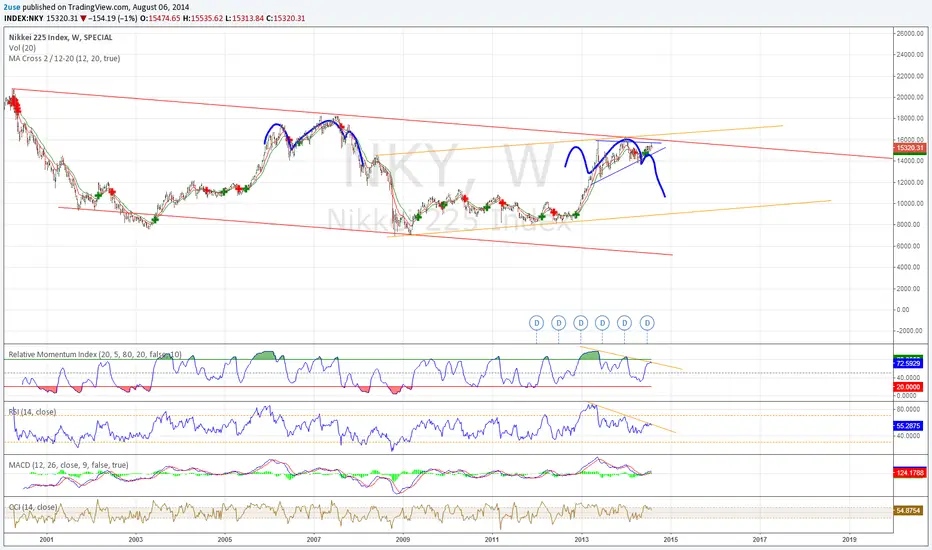Viewport: 932px width, 550px height.
Task: Click the blue 72.5929 momentum value tag
Action: click(x=908, y=363)
